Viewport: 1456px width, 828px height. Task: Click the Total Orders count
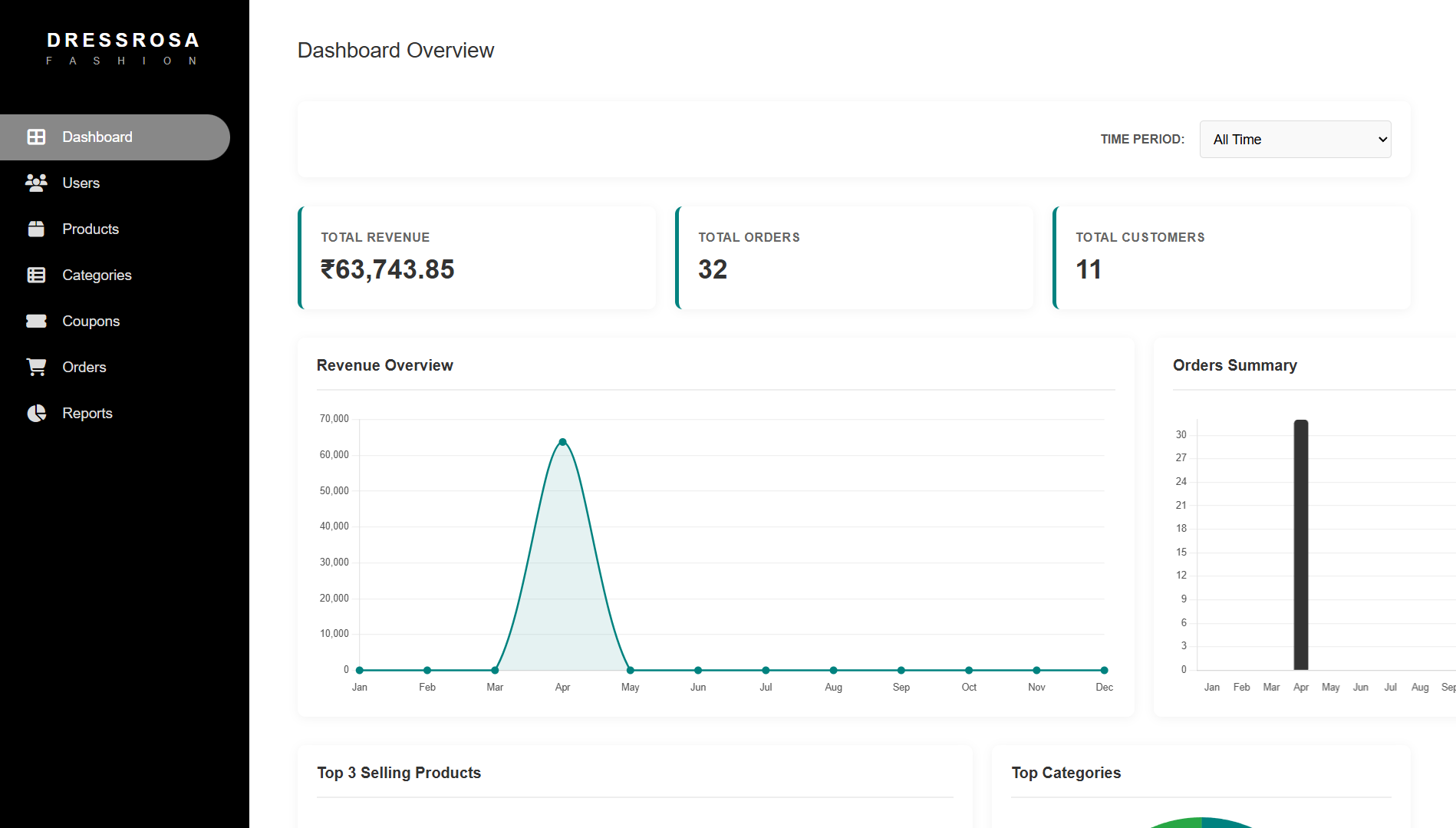point(712,269)
